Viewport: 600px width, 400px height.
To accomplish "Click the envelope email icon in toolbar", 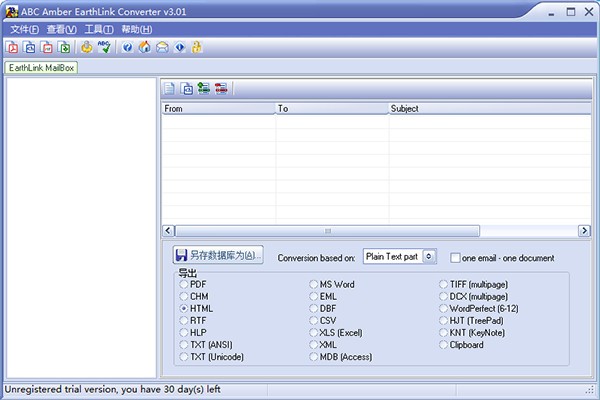I will (162, 47).
